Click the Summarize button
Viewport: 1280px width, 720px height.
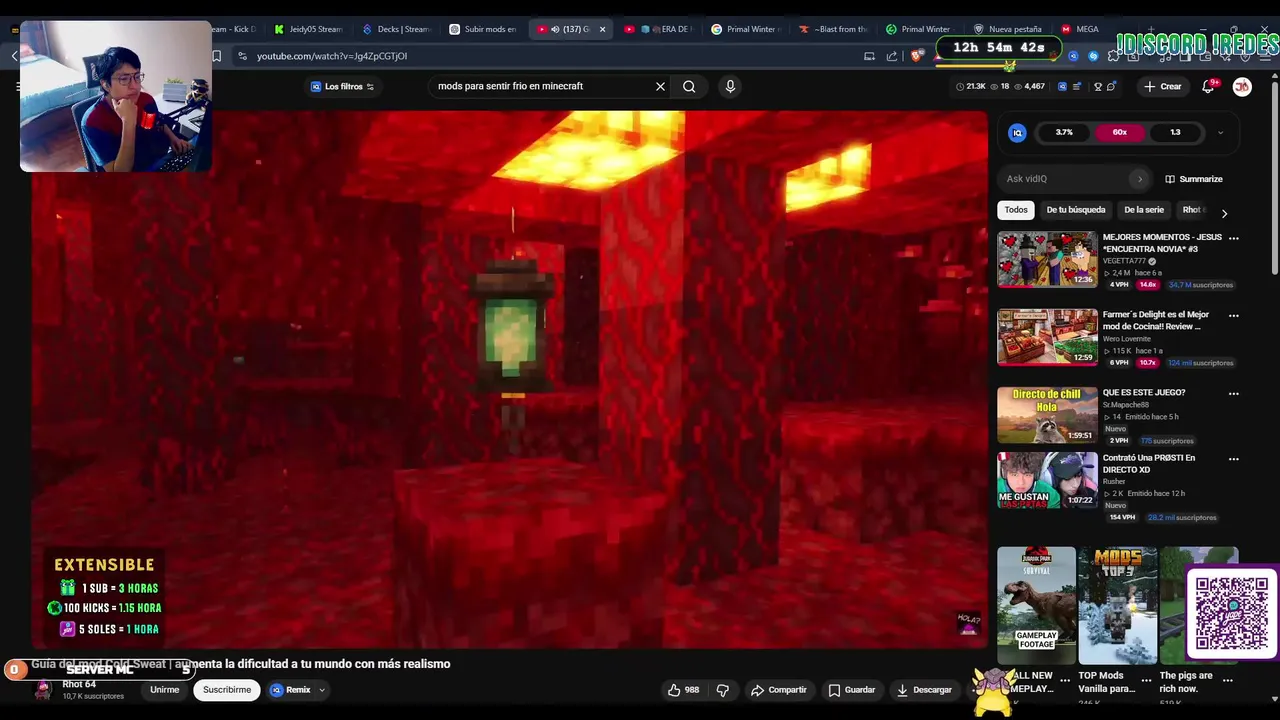pos(1194,179)
